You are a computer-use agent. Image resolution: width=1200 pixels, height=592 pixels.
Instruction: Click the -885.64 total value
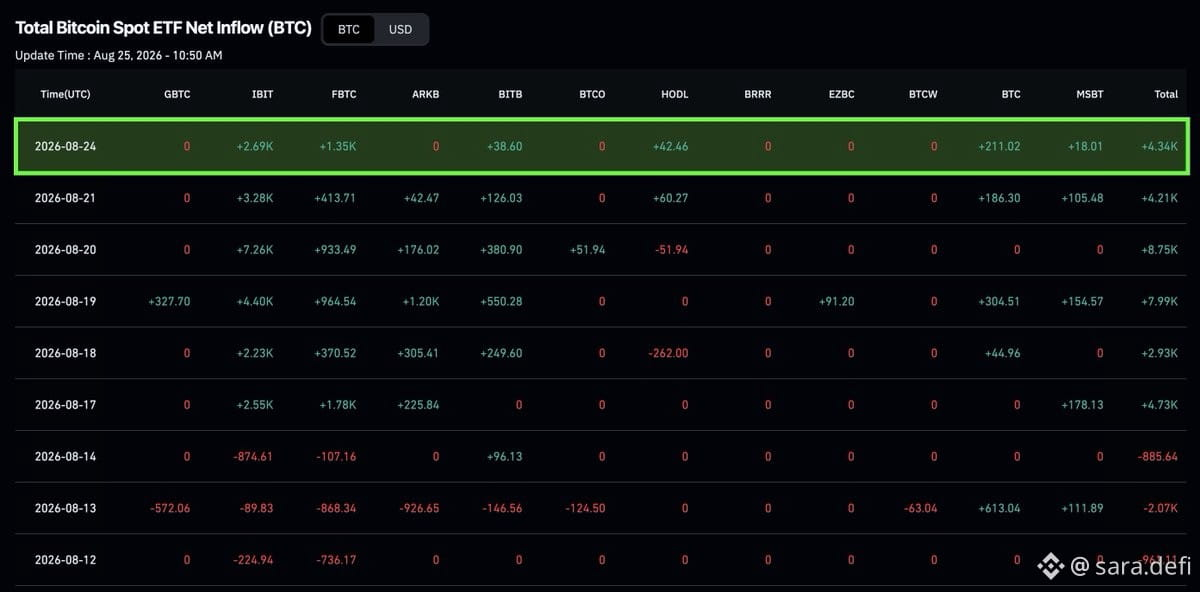[1158, 457]
